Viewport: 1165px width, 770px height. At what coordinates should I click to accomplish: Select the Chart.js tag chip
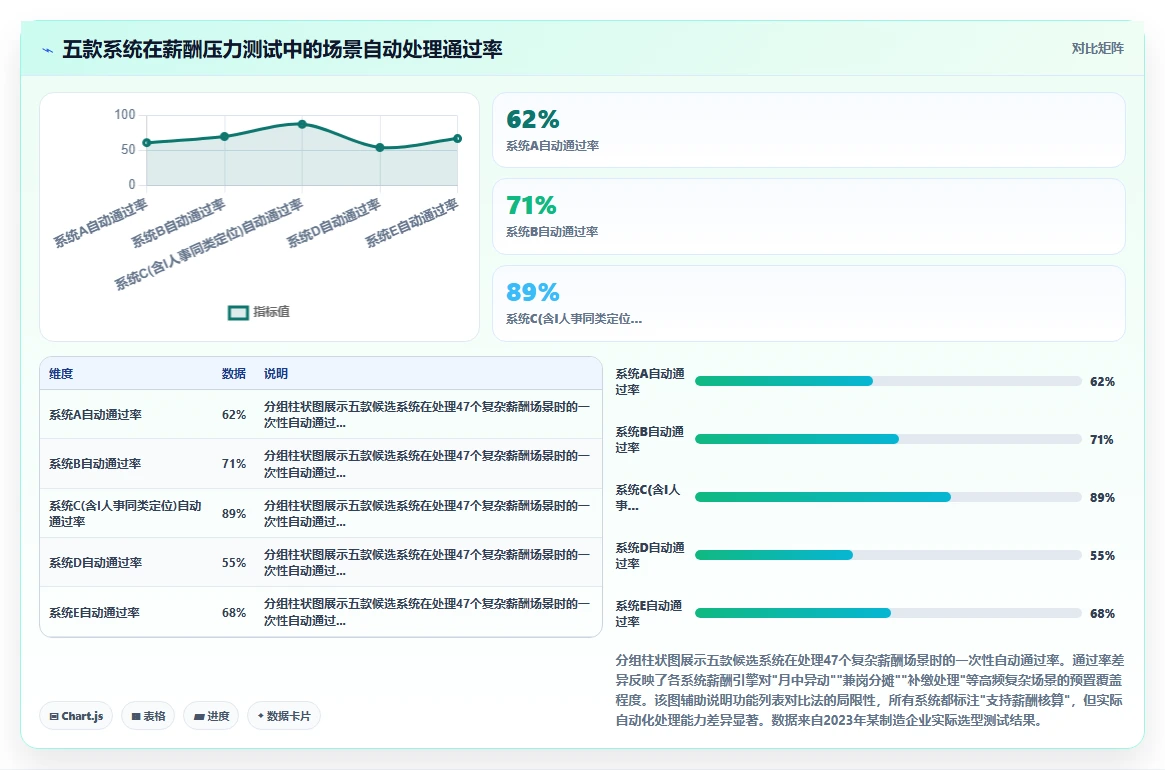click(x=76, y=716)
